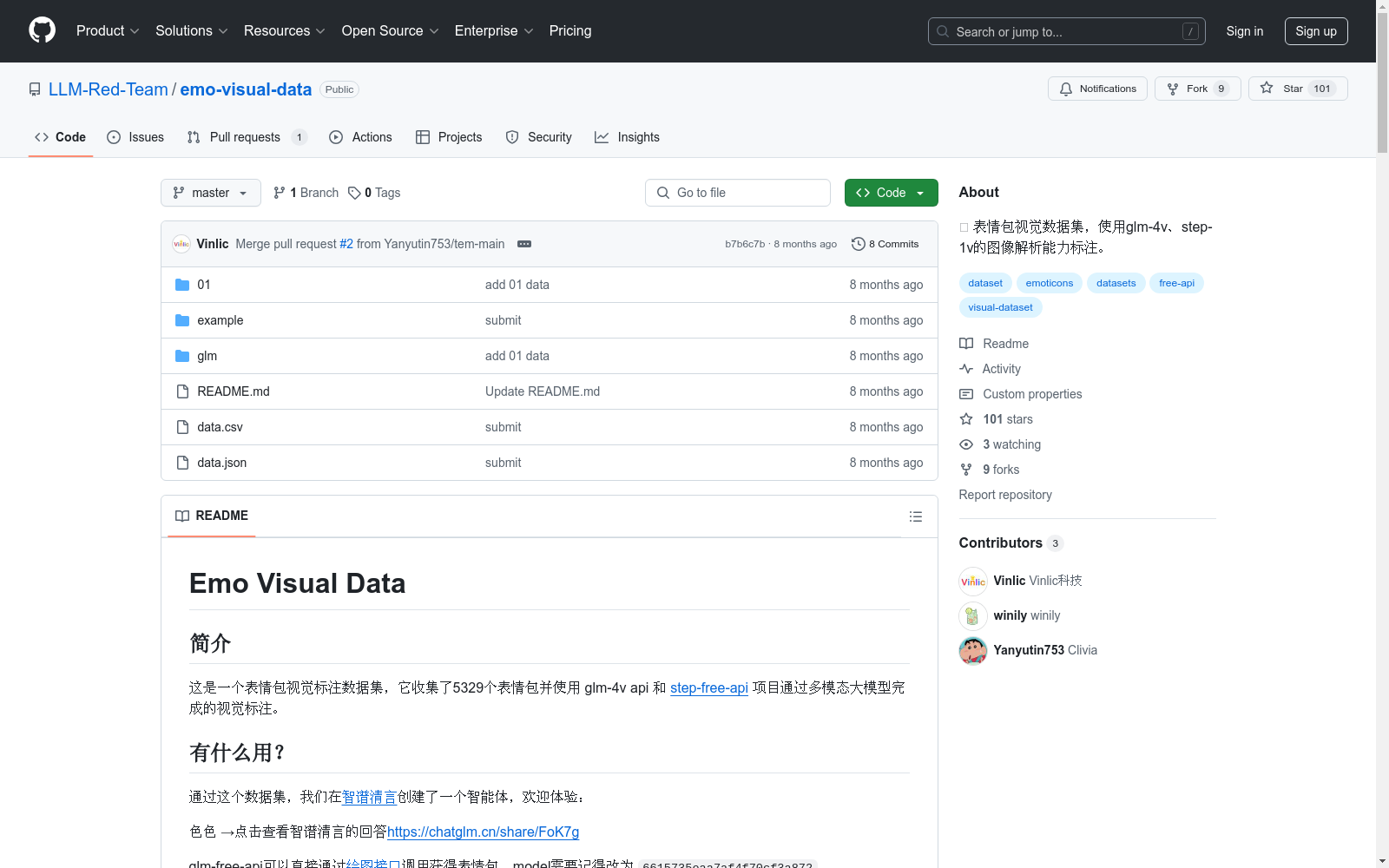
Task: Star the emo-visual-data repository
Action: click(x=1298, y=89)
